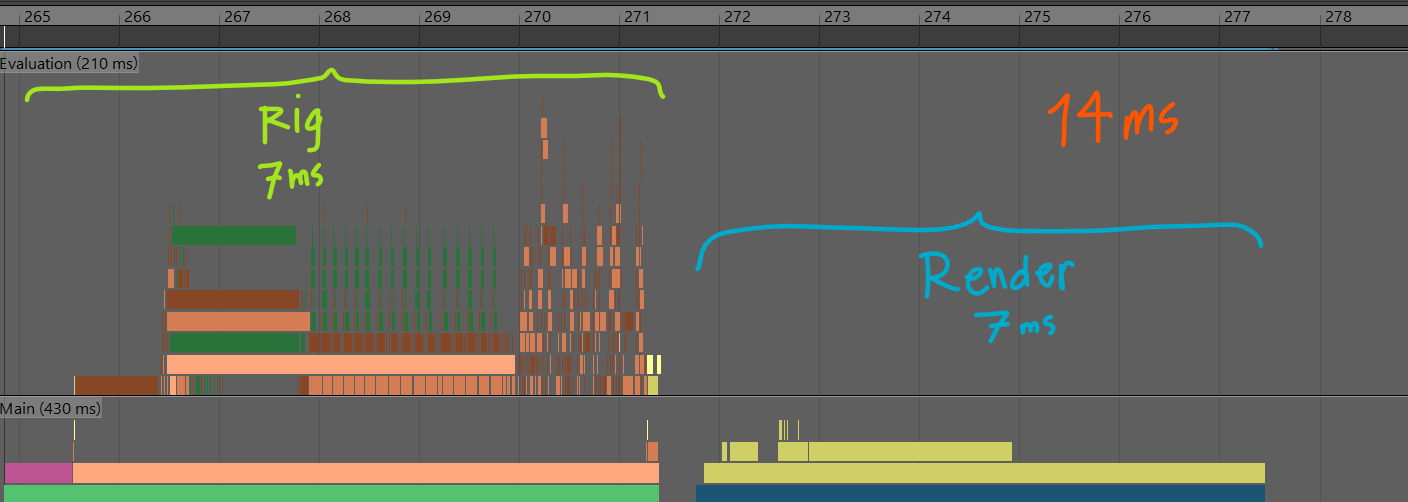Viewport: 1408px width, 502px height.
Task: Click the 275 mark on the time ruler
Action: click(x=1037, y=17)
